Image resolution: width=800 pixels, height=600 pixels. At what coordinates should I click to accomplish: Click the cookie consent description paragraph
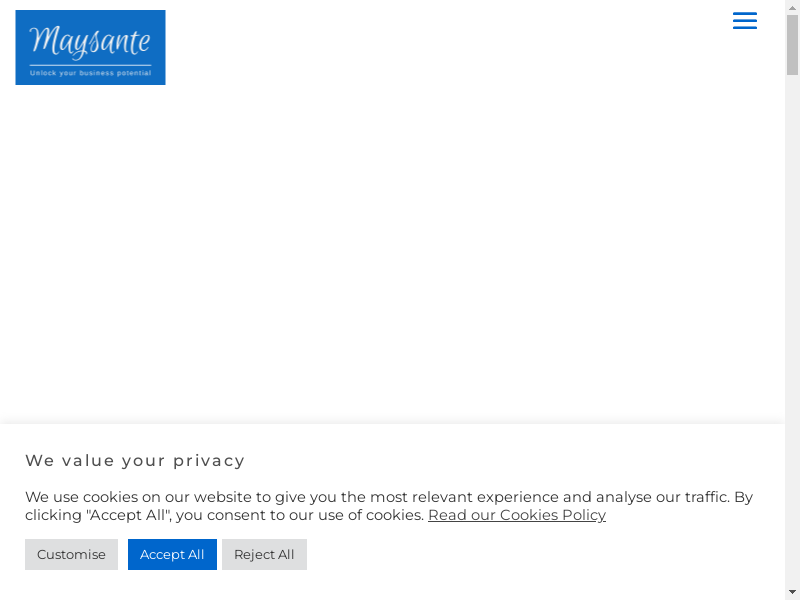390,506
